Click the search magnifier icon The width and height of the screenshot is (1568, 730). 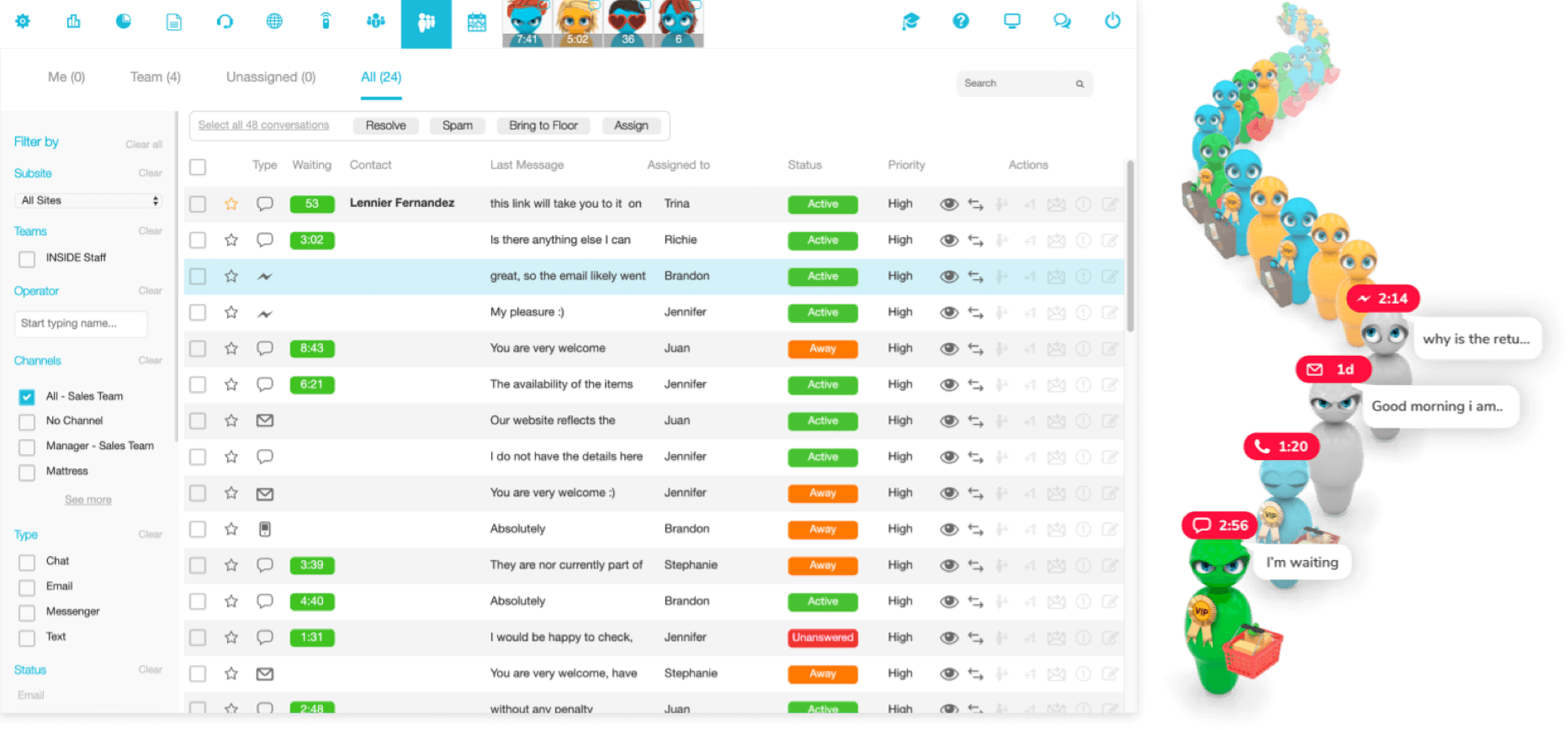click(x=1079, y=83)
